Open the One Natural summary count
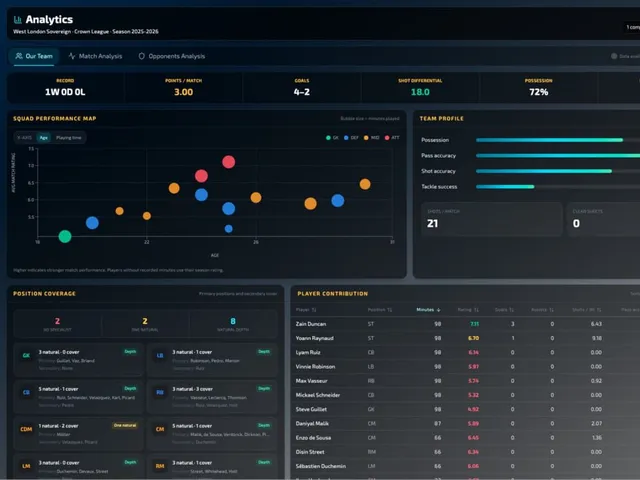The height and width of the screenshot is (480, 640). (145, 324)
